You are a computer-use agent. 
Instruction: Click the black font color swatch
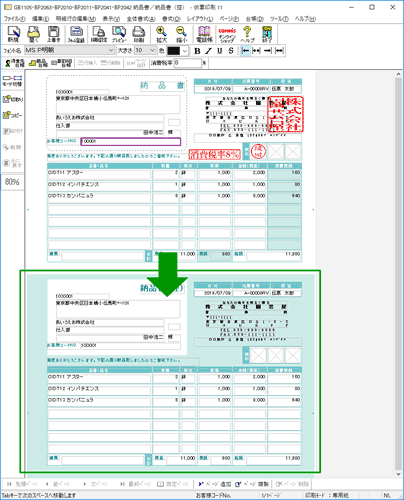tap(174, 51)
